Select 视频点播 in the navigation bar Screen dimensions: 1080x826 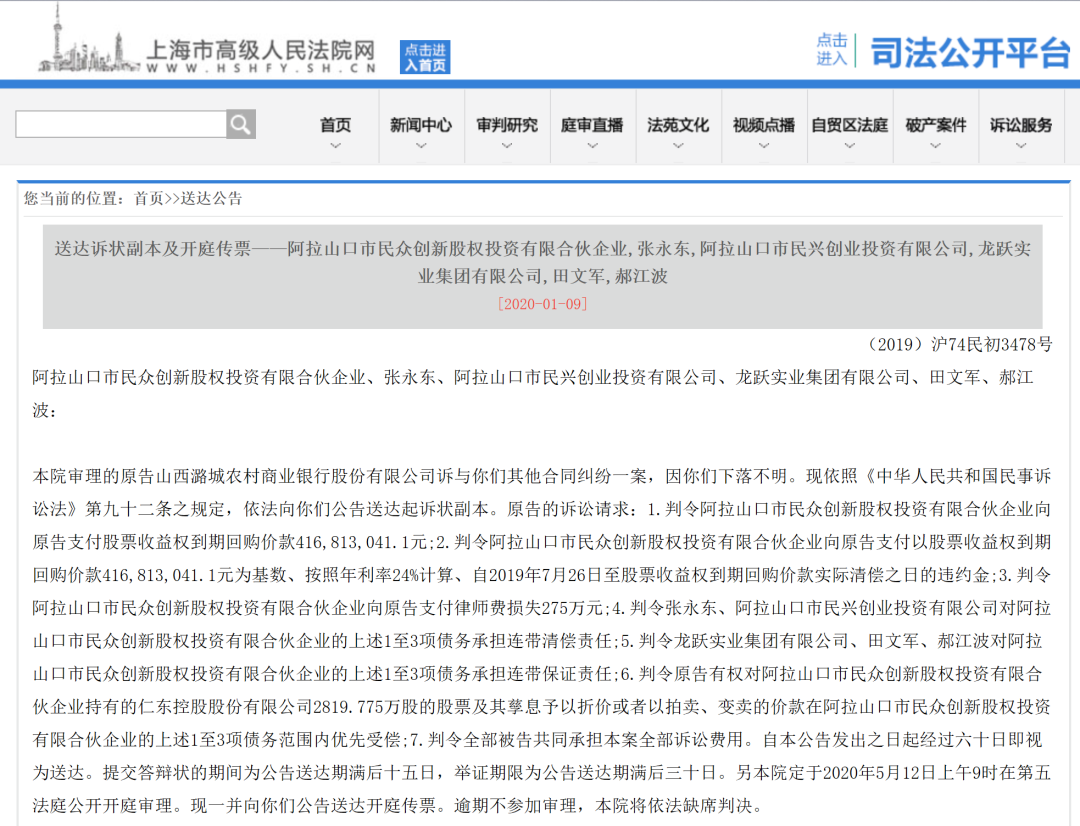point(763,125)
